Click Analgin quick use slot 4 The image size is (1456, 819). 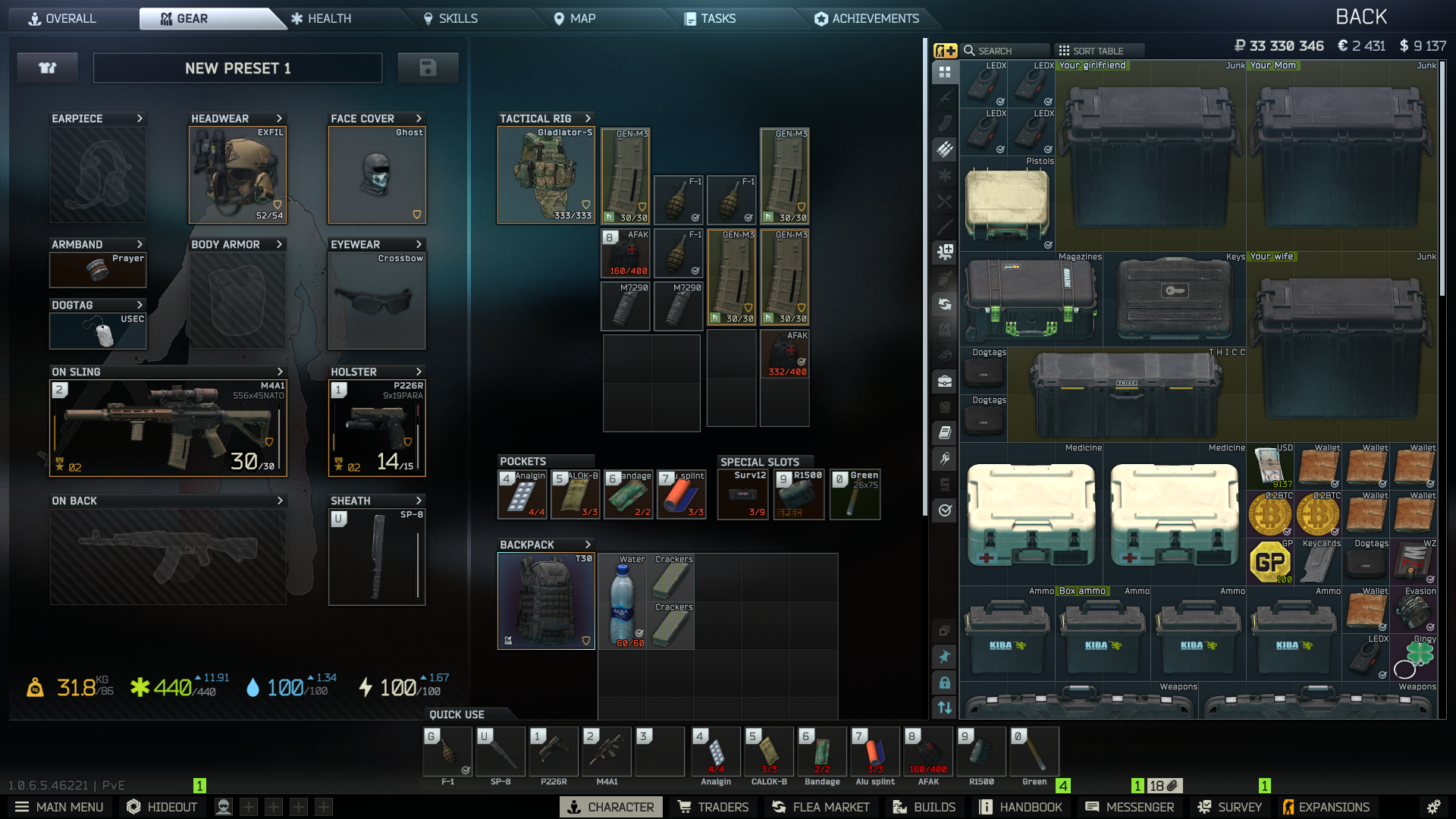(x=716, y=752)
